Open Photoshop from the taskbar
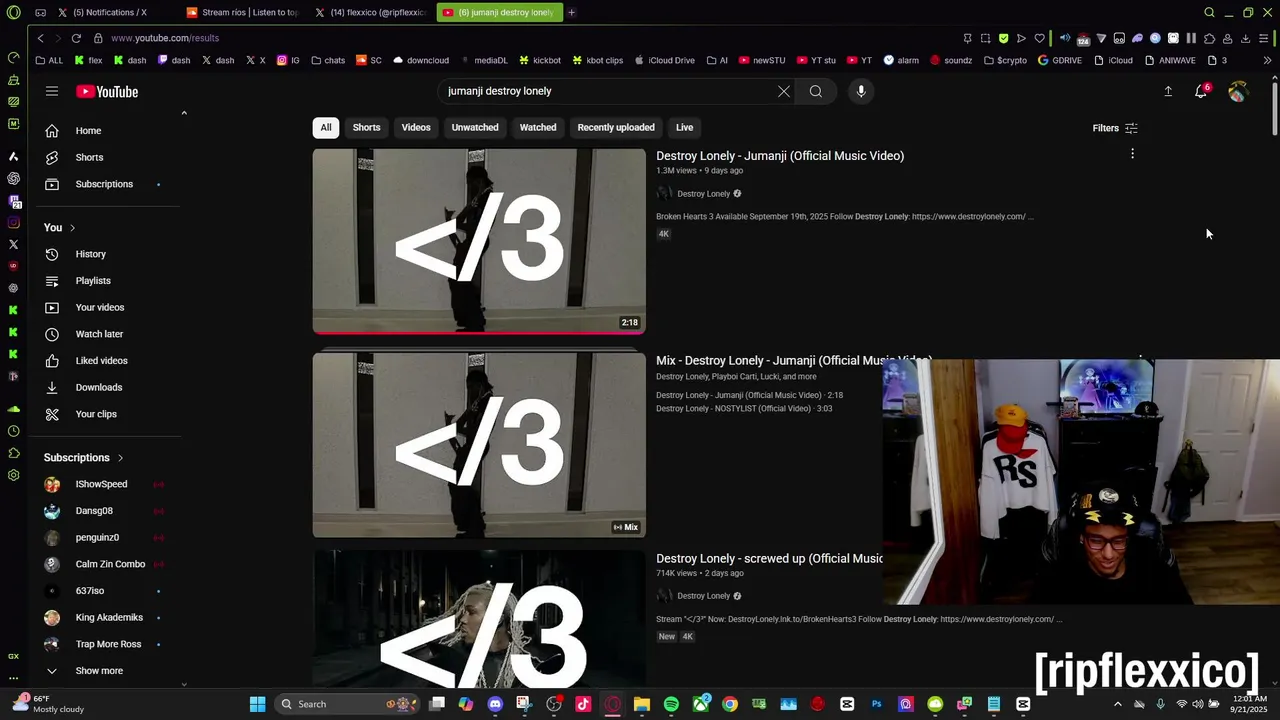This screenshot has height=720, width=1280. [877, 704]
